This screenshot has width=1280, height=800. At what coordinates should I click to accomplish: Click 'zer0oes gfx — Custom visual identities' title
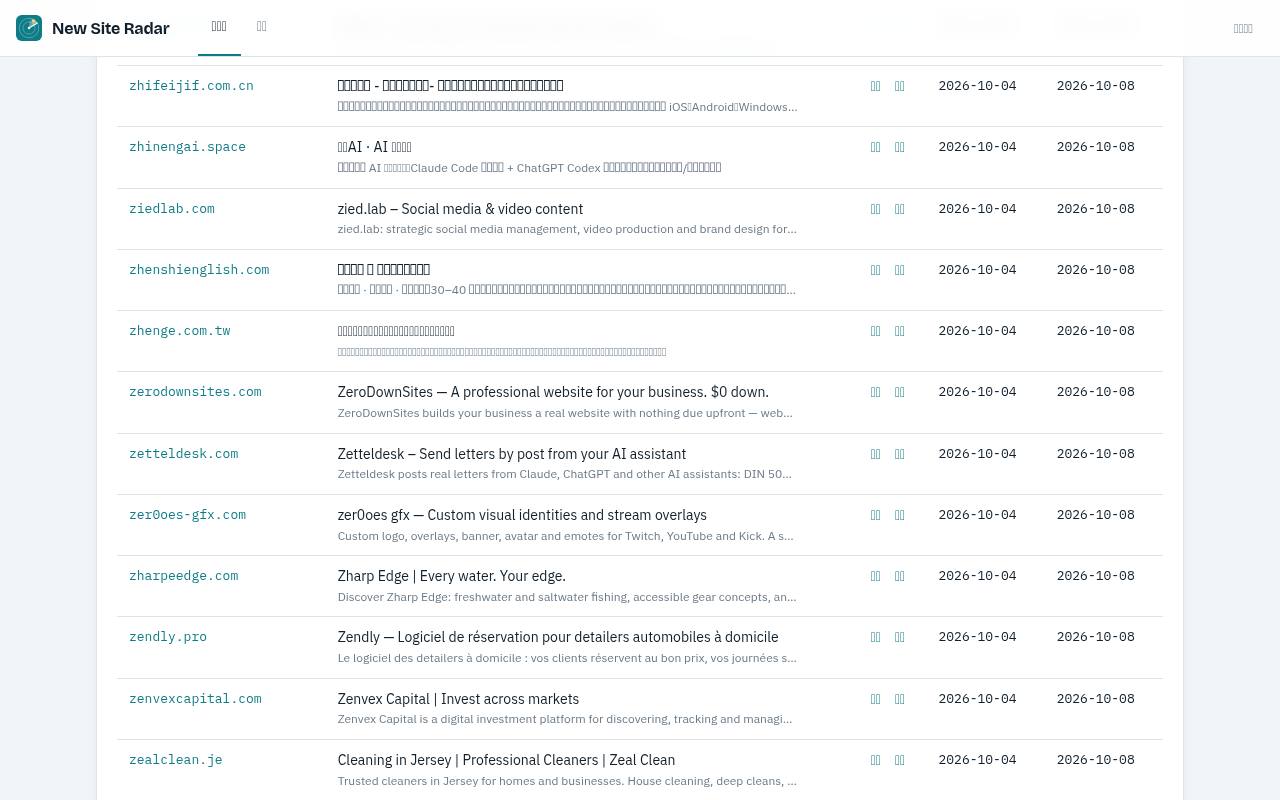[x=522, y=515]
